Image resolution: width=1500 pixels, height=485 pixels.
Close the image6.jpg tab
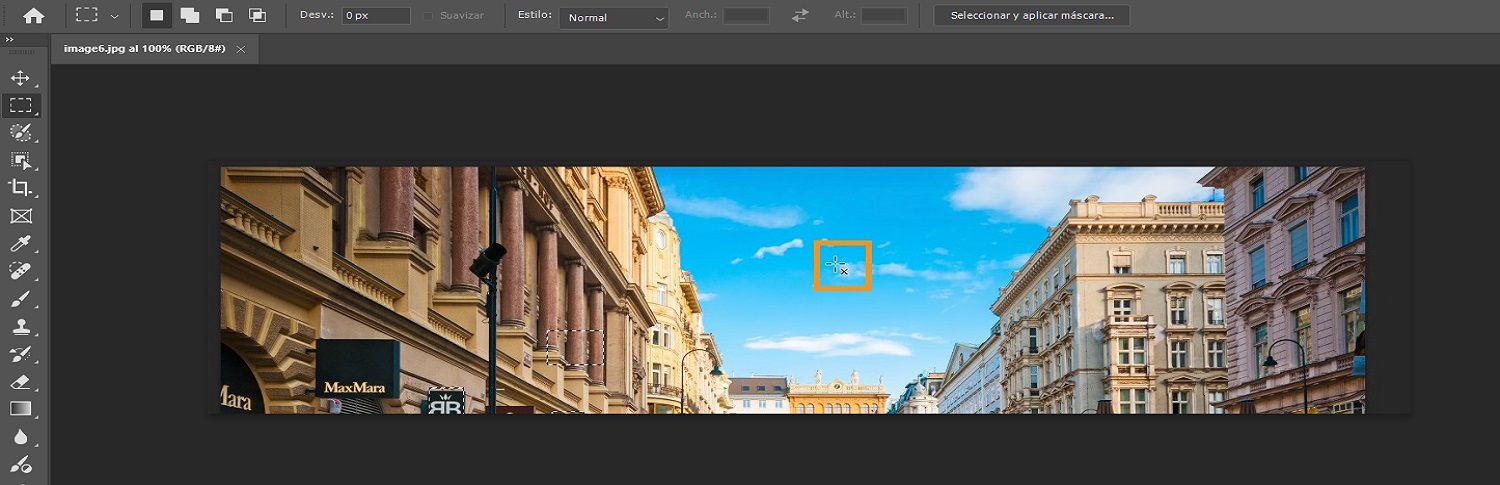pos(241,49)
